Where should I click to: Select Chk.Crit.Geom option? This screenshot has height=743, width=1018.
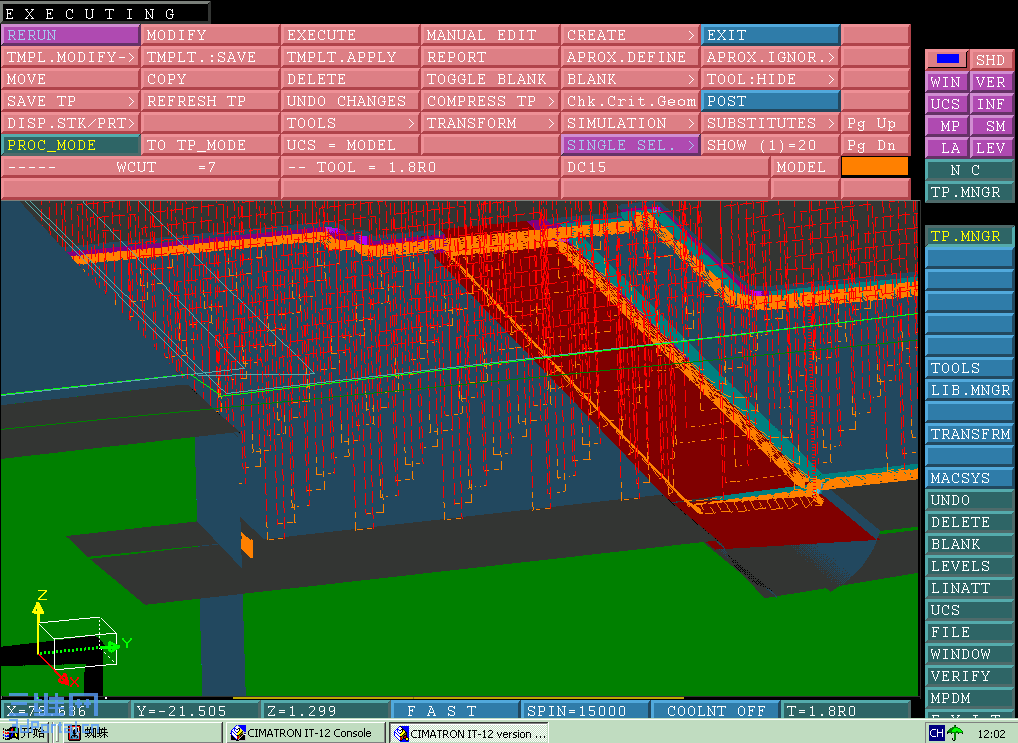(630, 101)
